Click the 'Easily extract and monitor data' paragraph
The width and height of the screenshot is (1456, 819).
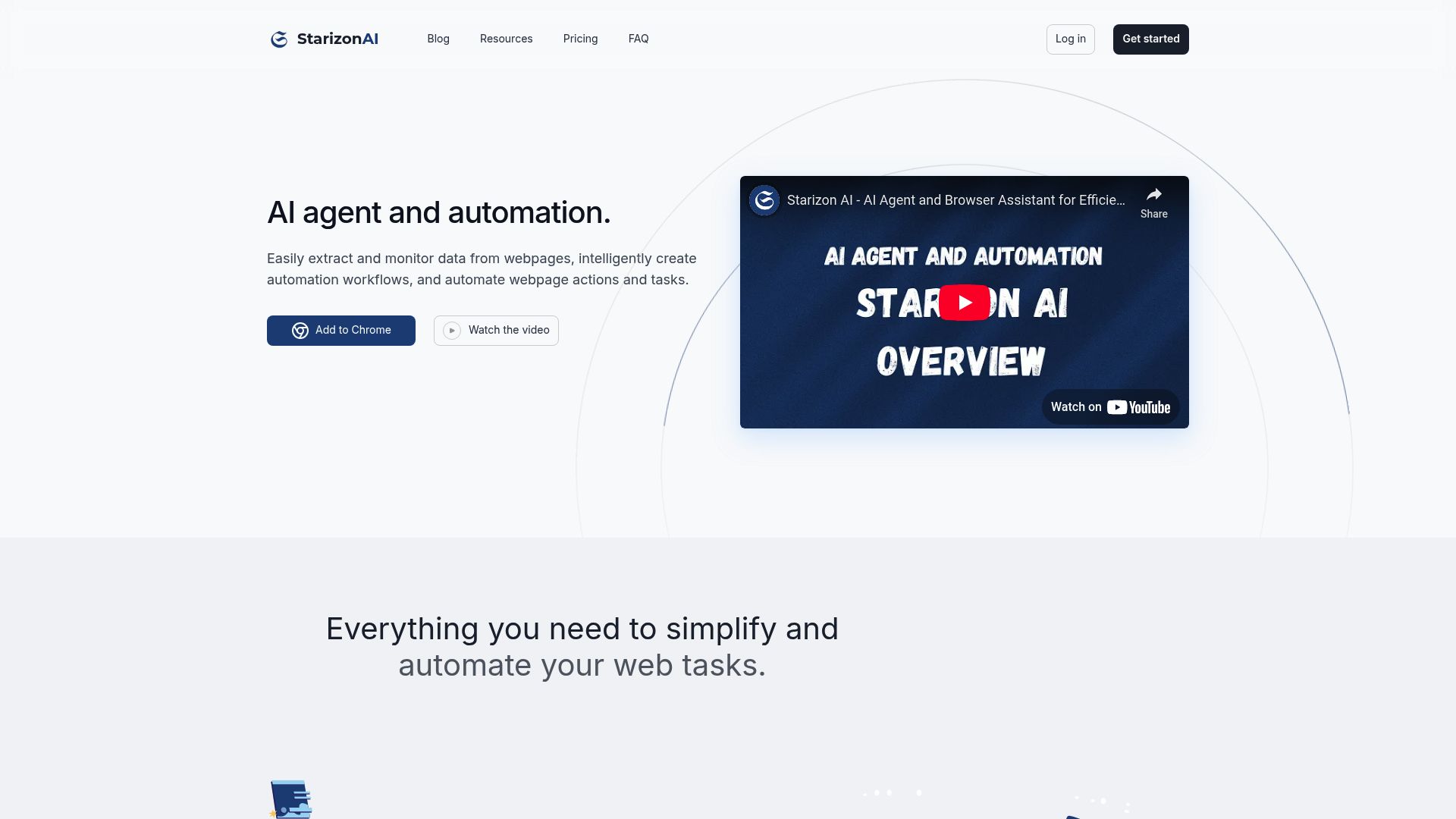(482, 269)
